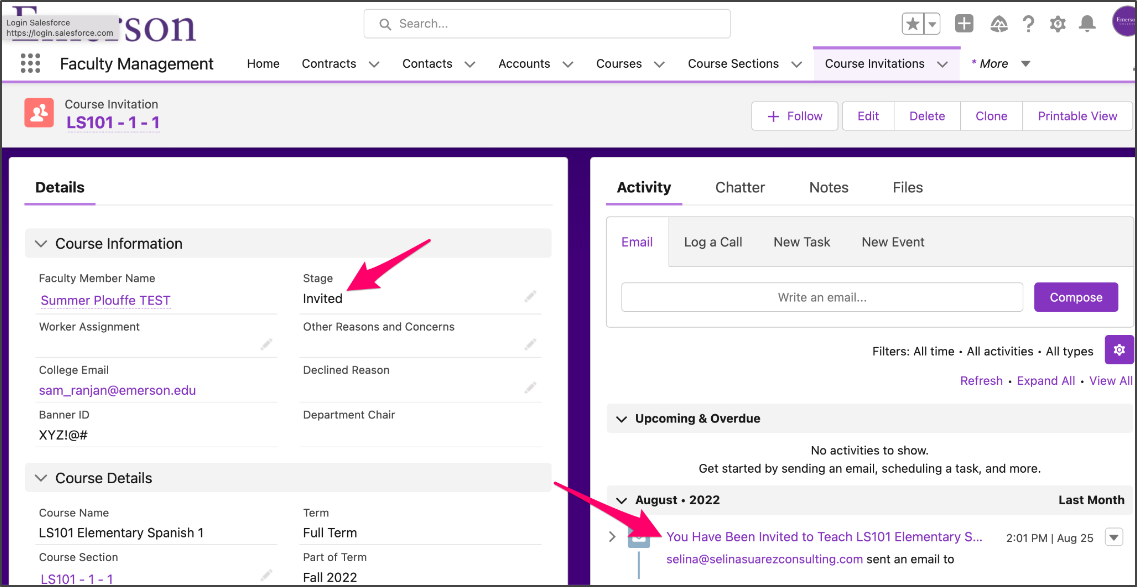
Task: Open the user profile avatar
Action: [1124, 21]
